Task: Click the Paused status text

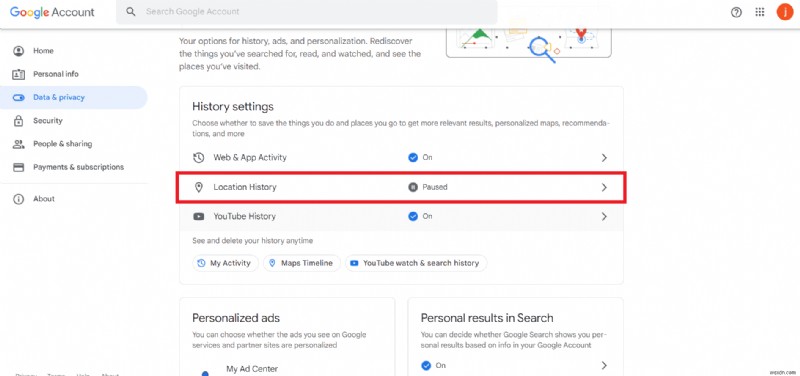Action: tap(435, 187)
